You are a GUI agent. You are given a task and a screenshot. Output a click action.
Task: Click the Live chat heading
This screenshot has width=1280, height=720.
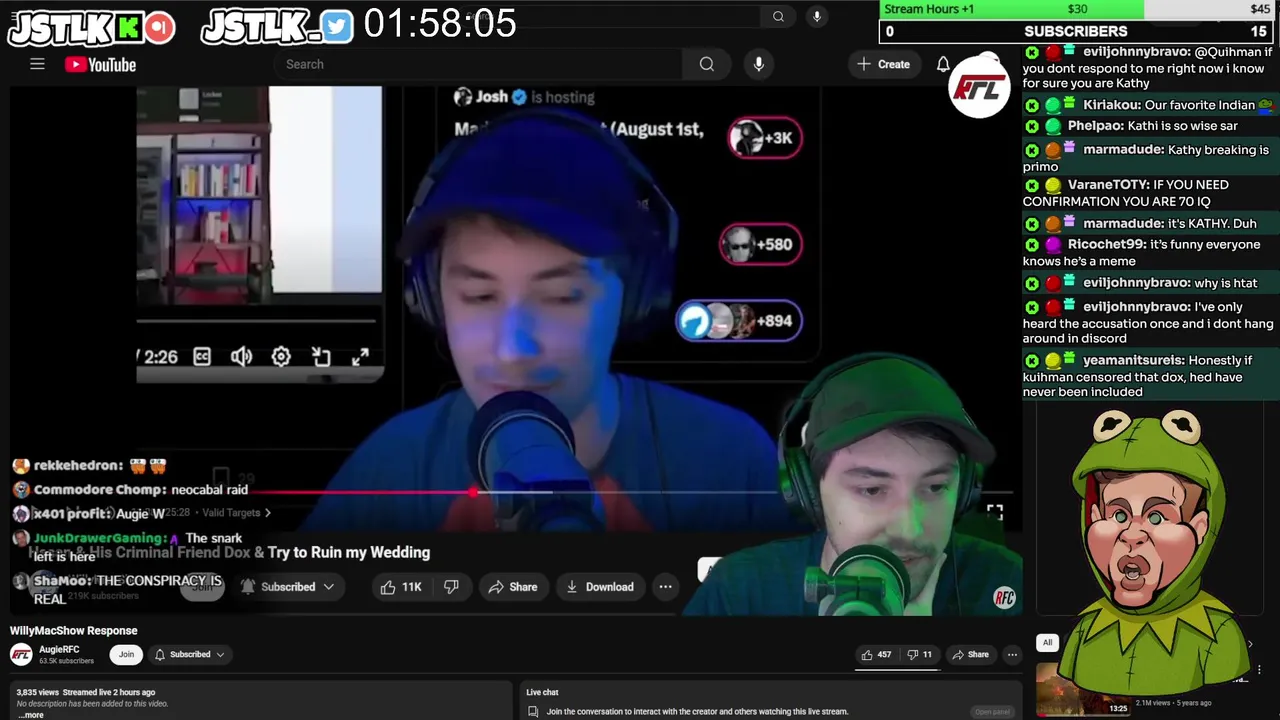[x=543, y=692]
